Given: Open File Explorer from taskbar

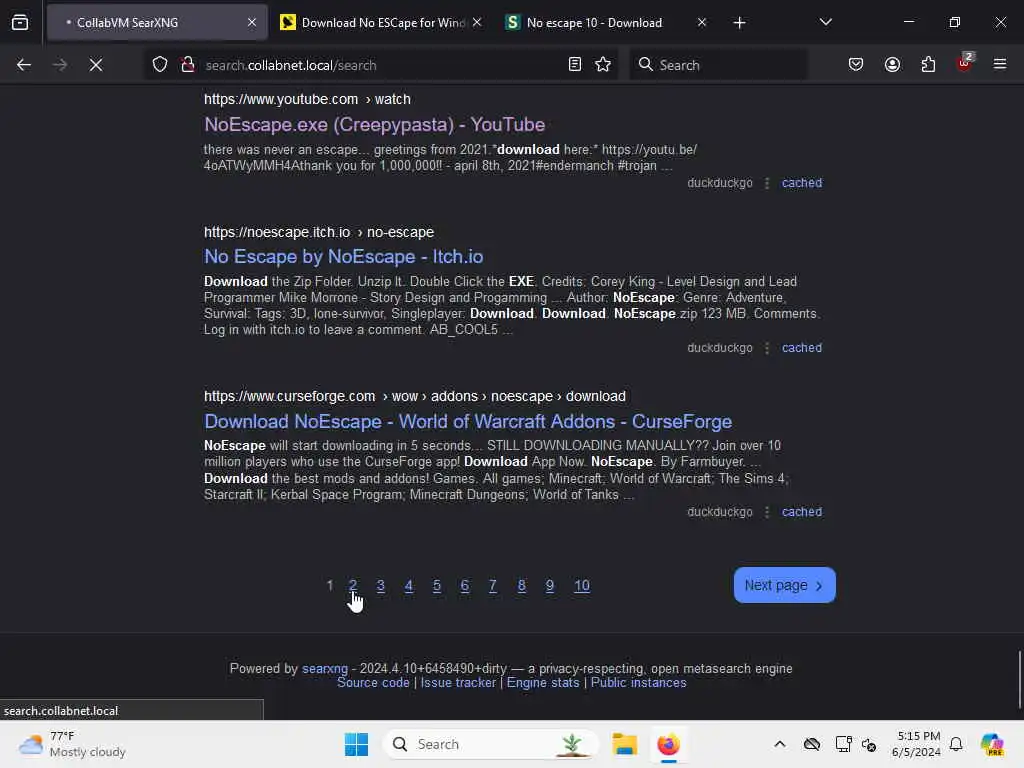Looking at the screenshot, I should pos(624,744).
